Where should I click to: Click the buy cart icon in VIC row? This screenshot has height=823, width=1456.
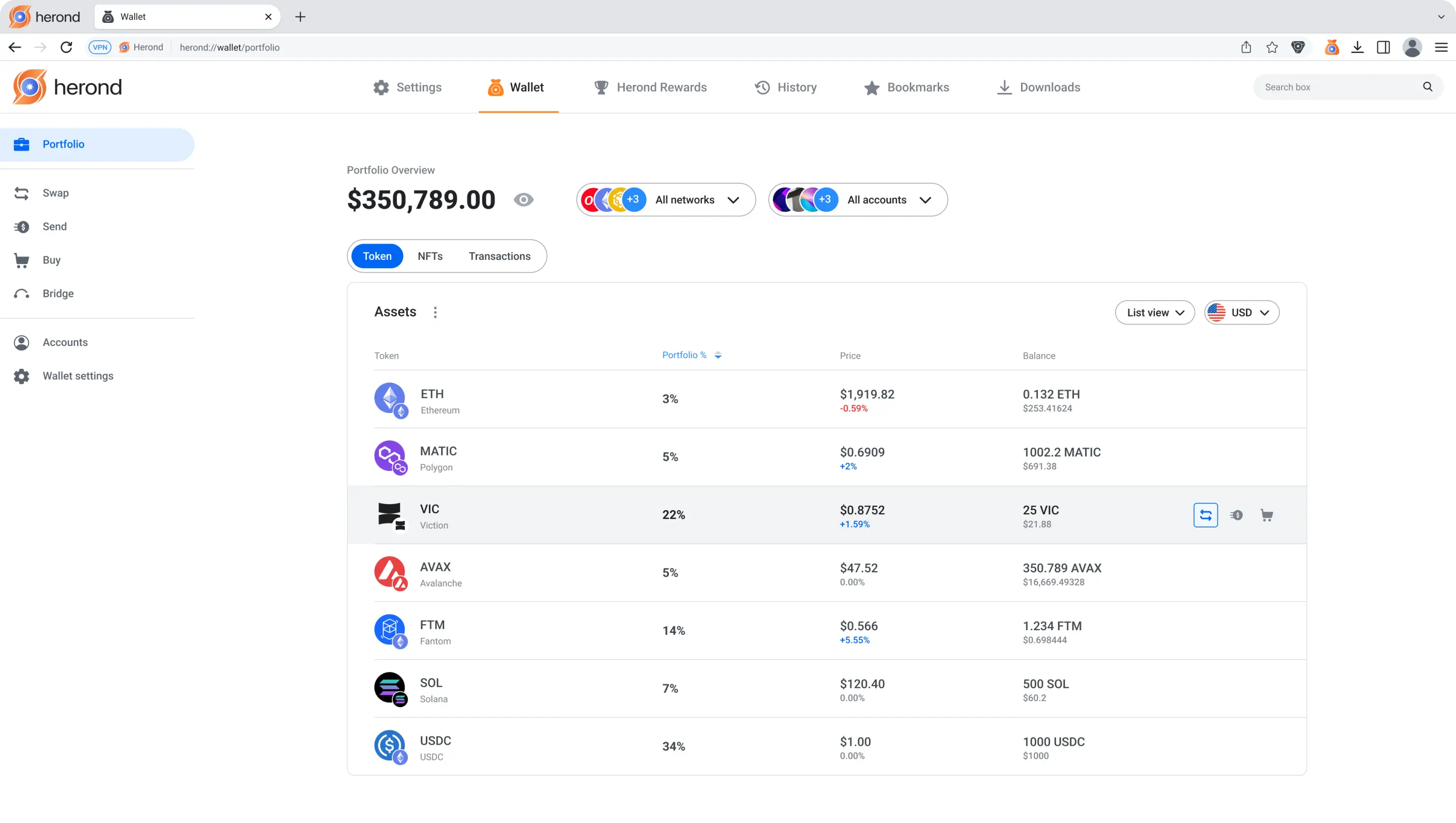(1267, 515)
